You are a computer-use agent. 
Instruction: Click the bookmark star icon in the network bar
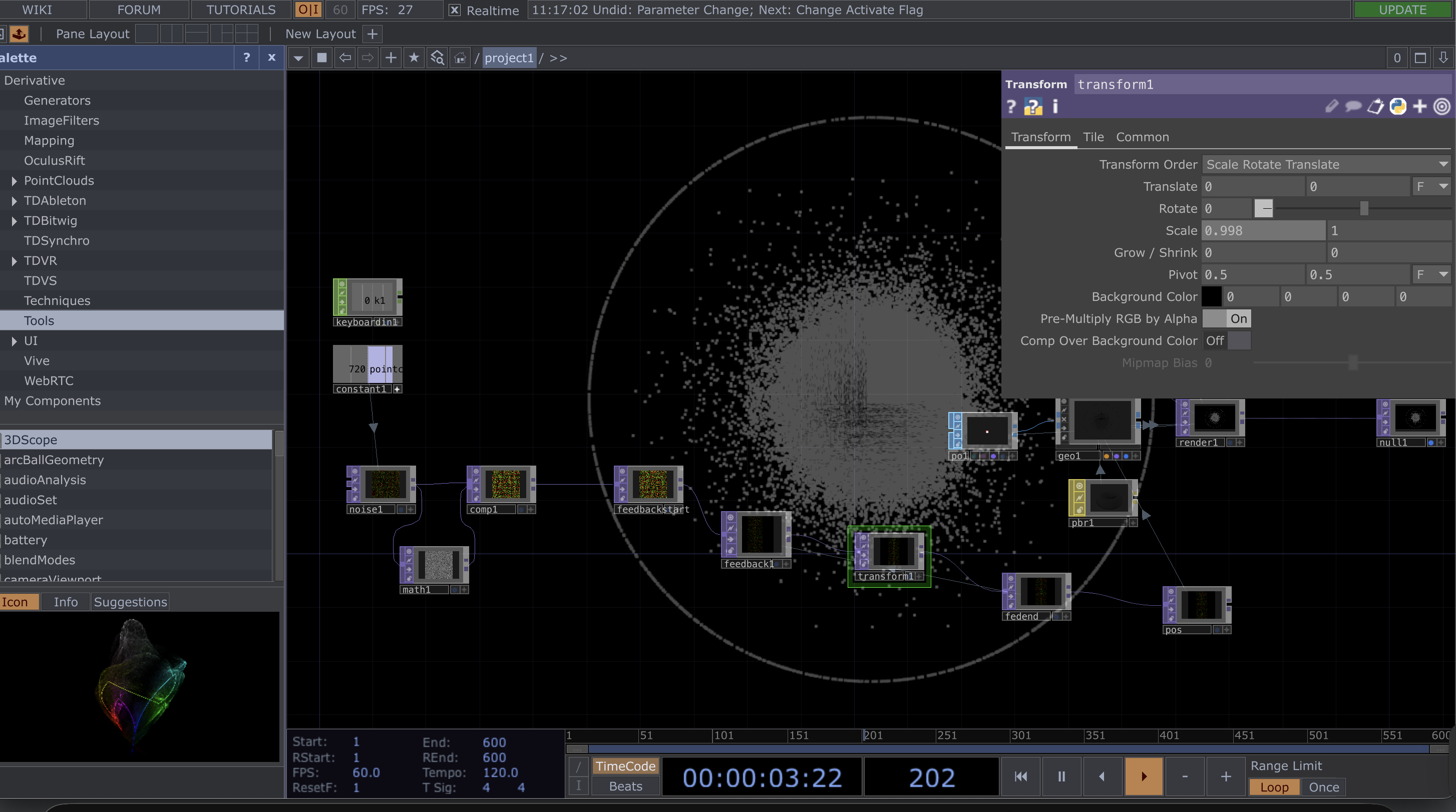click(414, 58)
